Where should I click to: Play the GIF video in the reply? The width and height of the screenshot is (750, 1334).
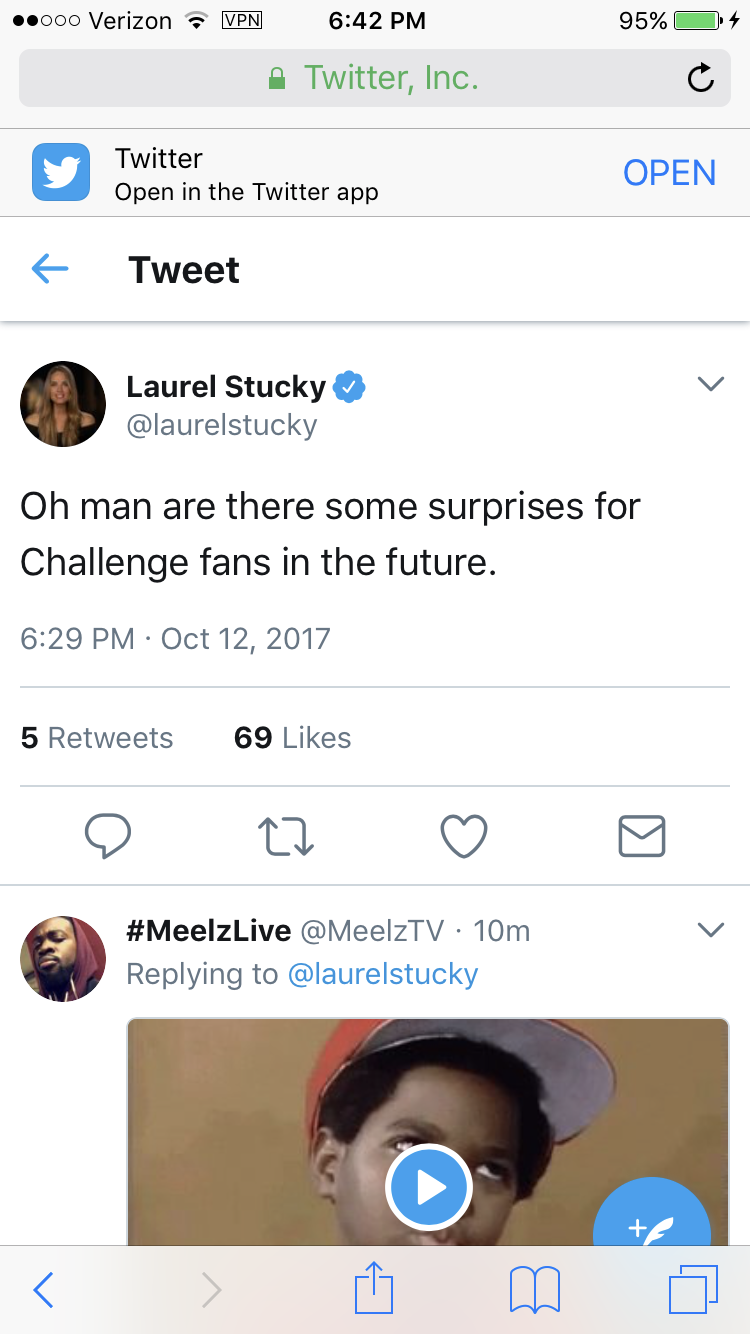click(x=429, y=1187)
